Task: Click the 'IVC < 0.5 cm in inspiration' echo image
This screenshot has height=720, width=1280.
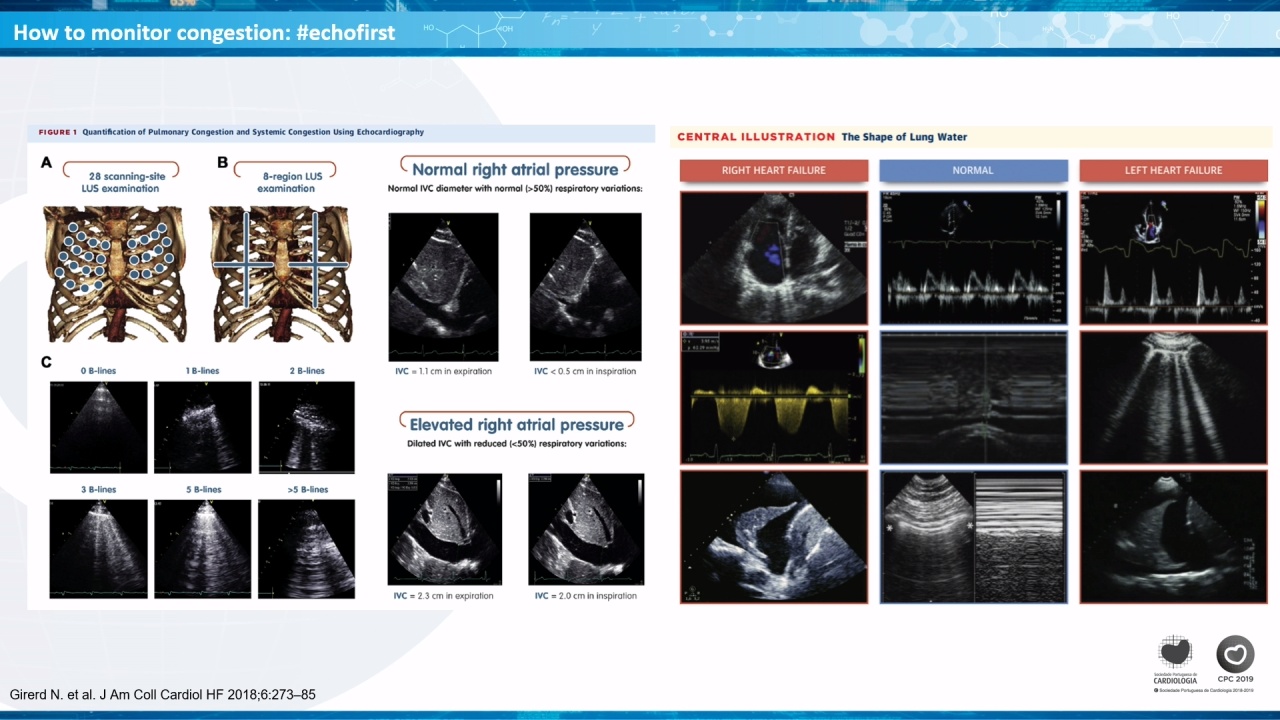Action: pos(585,286)
